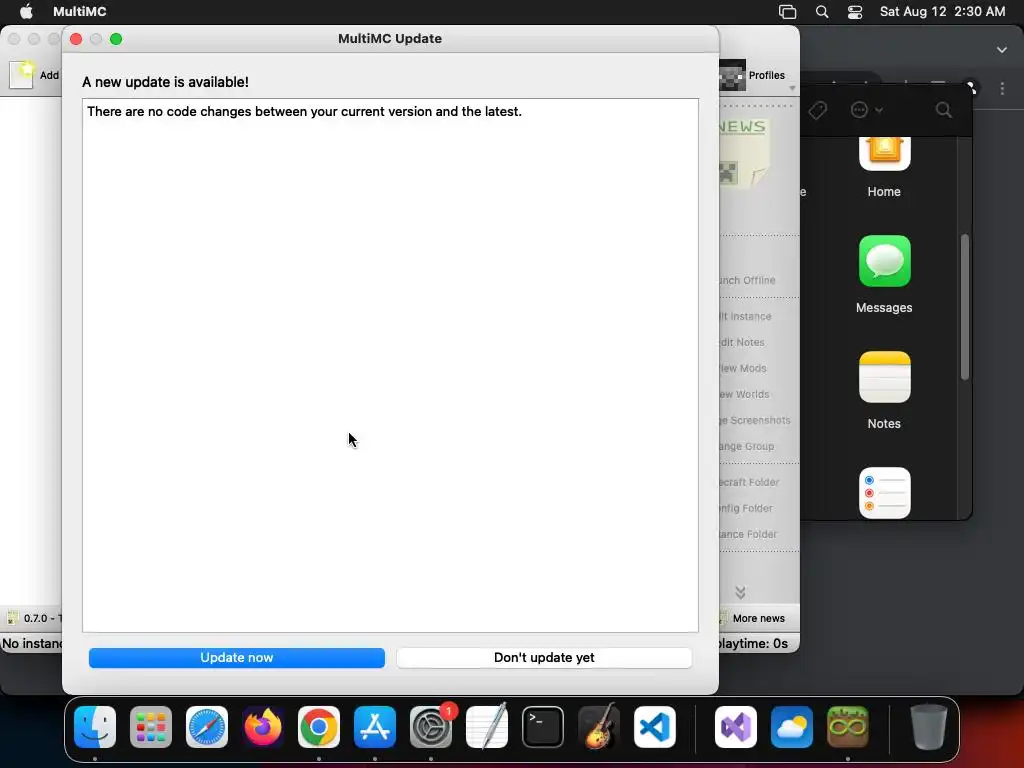
Task: Open Finder from the Dock
Action: (x=95, y=727)
